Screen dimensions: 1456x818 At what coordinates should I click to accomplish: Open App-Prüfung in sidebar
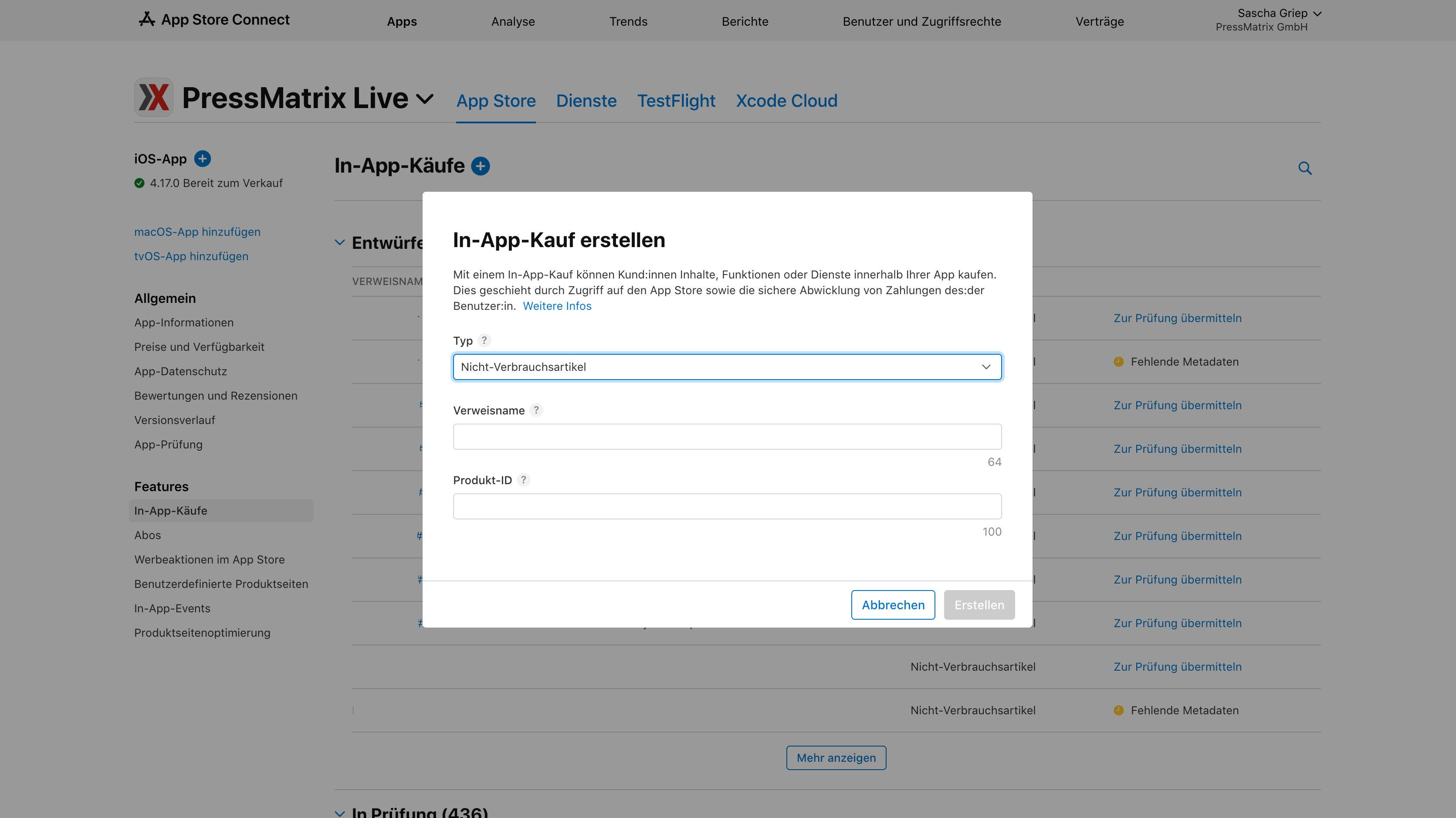tap(168, 445)
